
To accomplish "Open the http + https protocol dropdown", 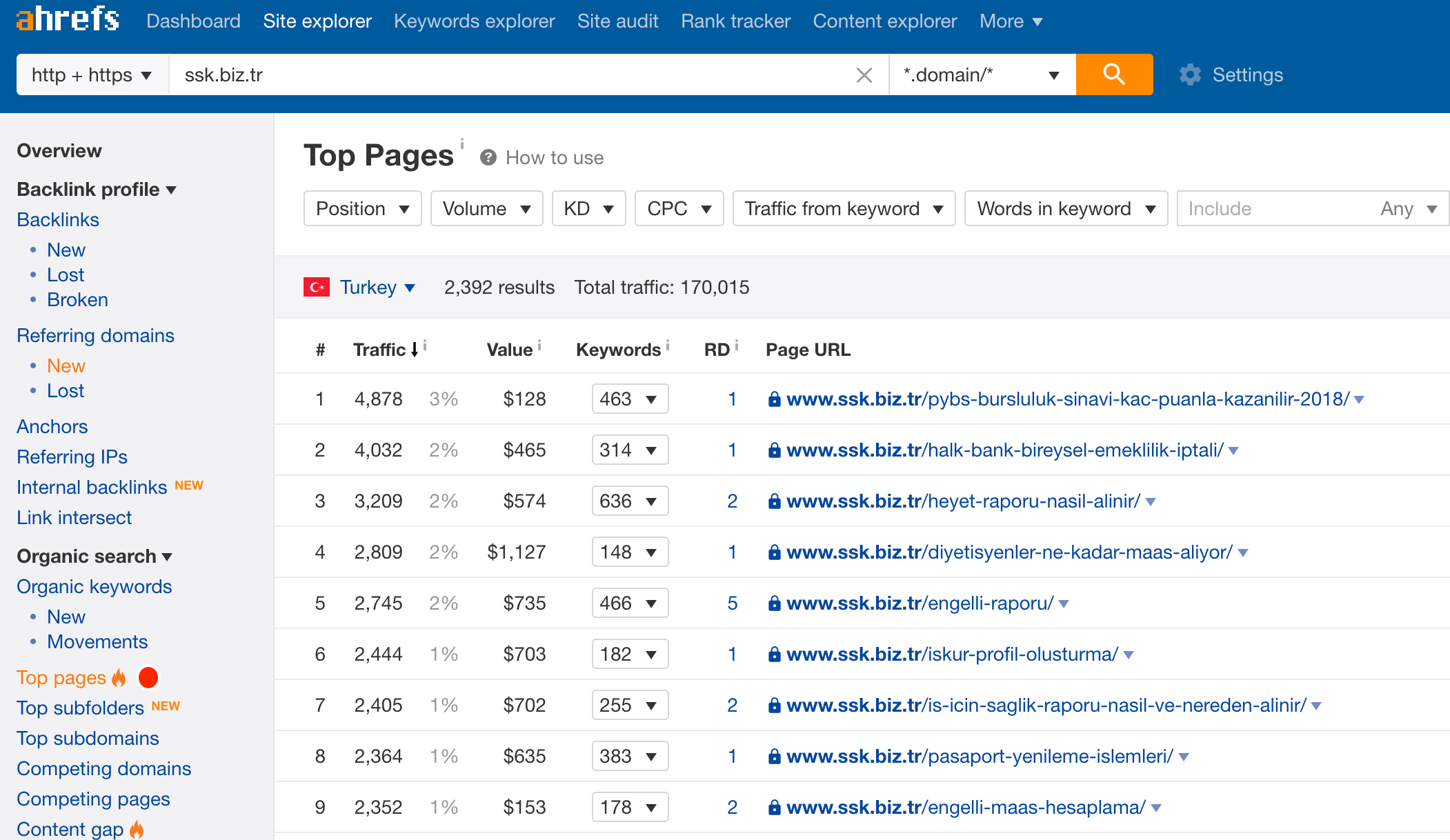I will pos(92,74).
